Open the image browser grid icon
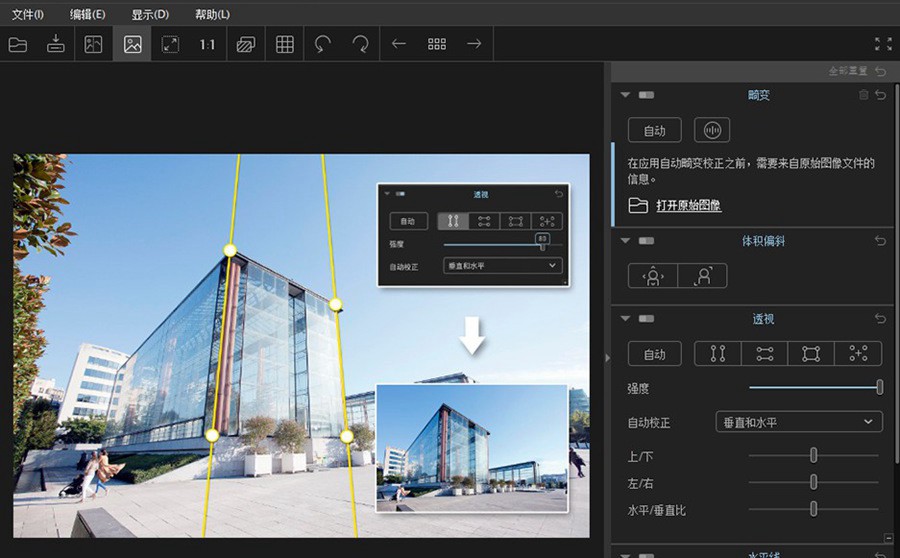 coord(437,44)
